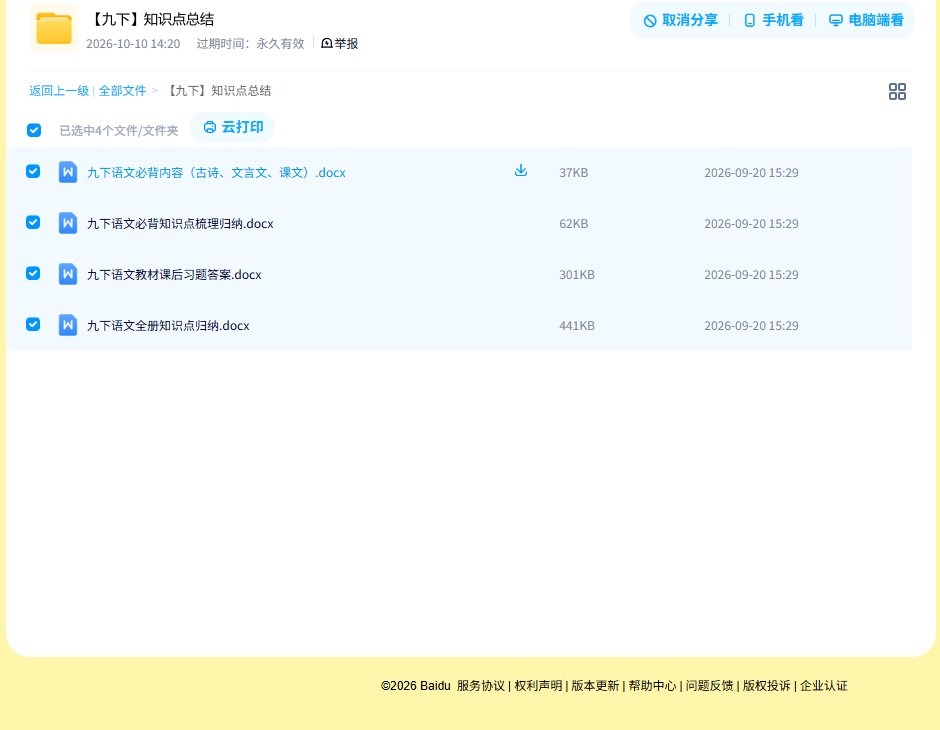
Task: Open 服务协议 footer link
Action: 481,686
